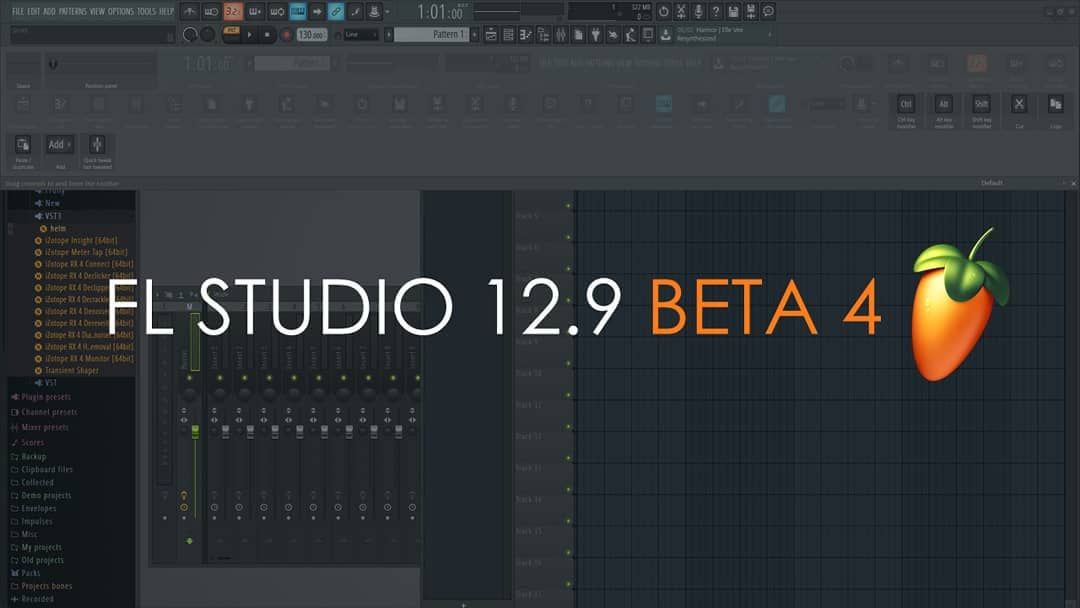Click the Play transport button

(249, 34)
